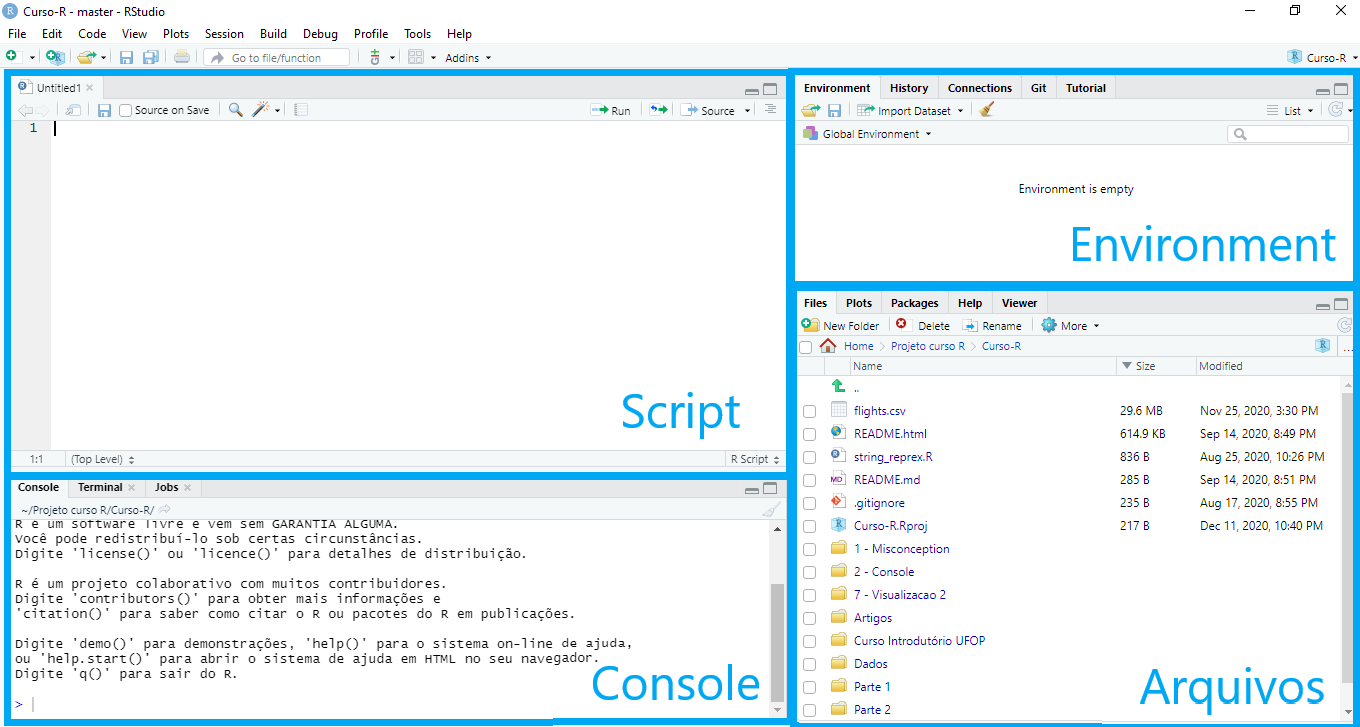Click the Rename button in Files pane
The width and height of the screenshot is (1360, 727).
pyautogui.click(x=992, y=326)
